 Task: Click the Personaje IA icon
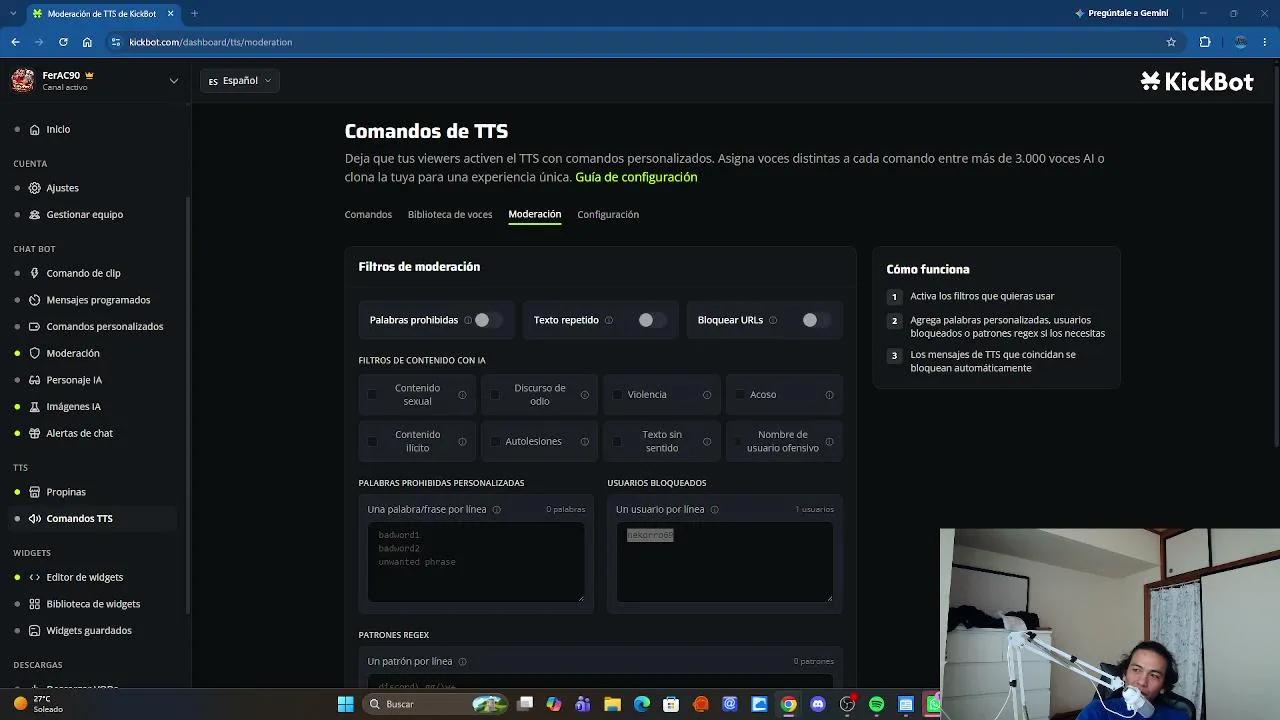(x=35, y=380)
